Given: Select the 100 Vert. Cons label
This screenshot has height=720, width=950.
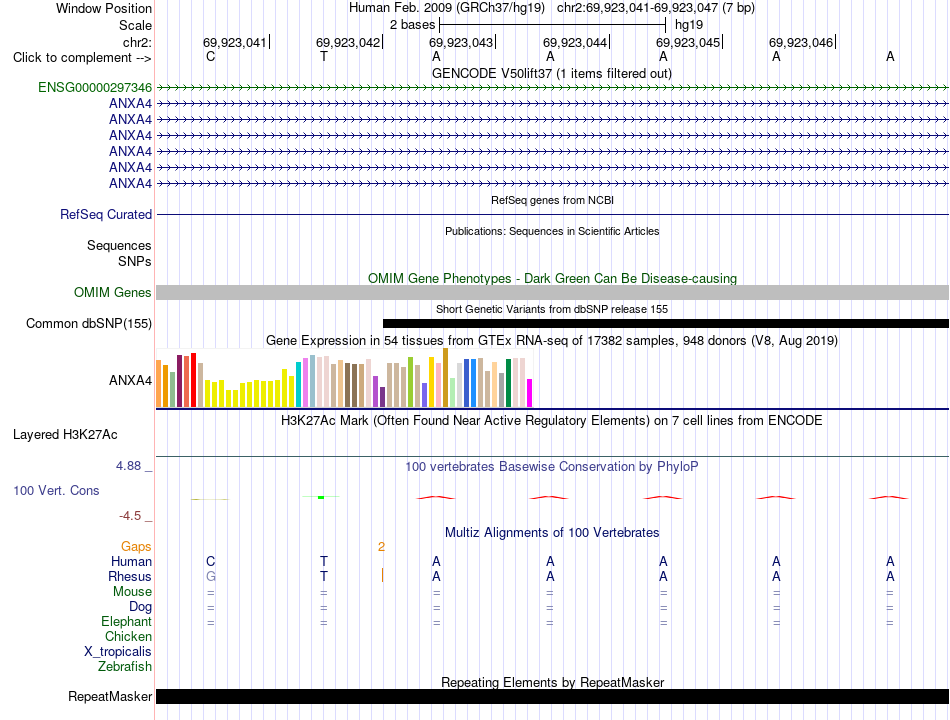Looking at the screenshot, I should [x=56, y=490].
